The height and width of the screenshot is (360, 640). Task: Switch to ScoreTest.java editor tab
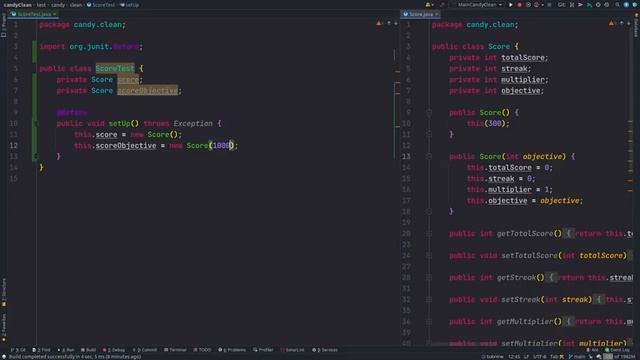(x=34, y=14)
